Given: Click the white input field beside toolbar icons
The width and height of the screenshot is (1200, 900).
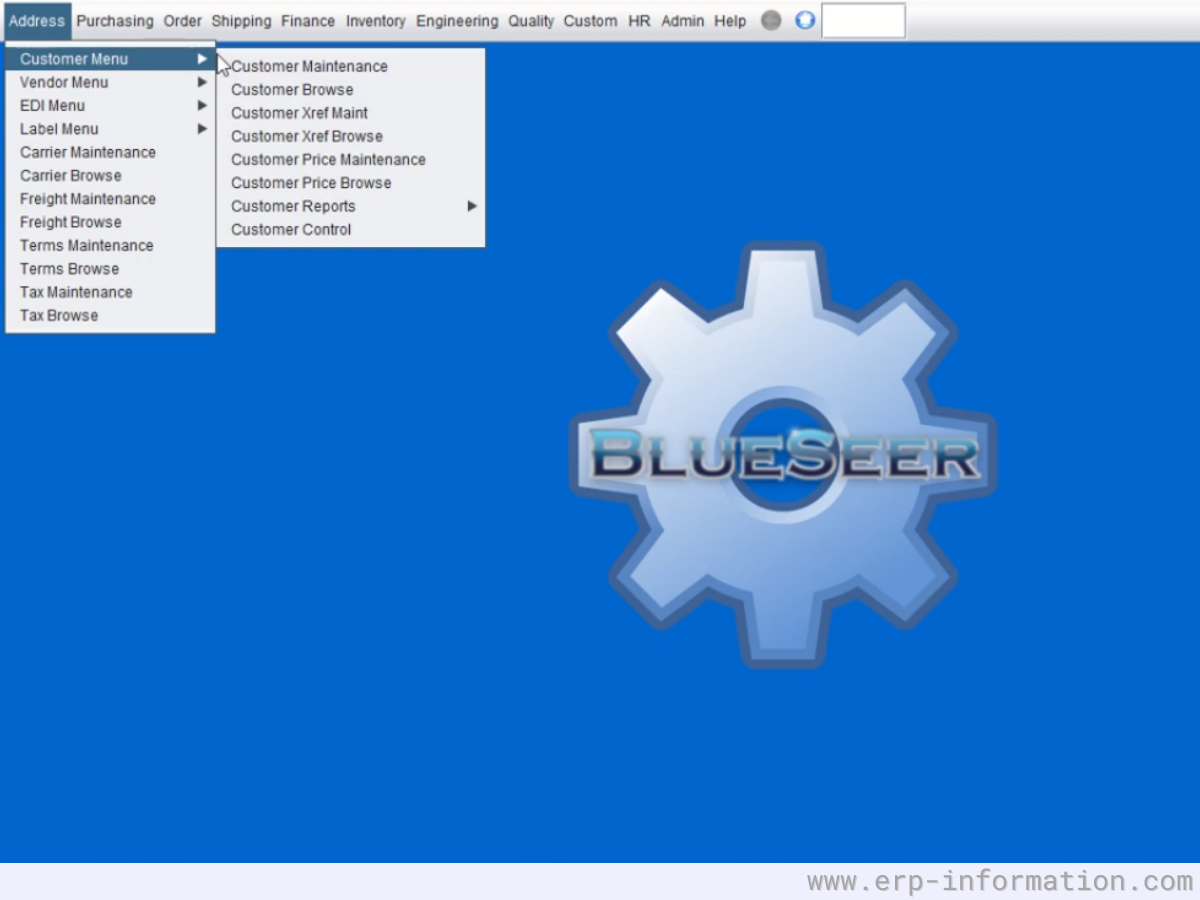Looking at the screenshot, I should [863, 20].
